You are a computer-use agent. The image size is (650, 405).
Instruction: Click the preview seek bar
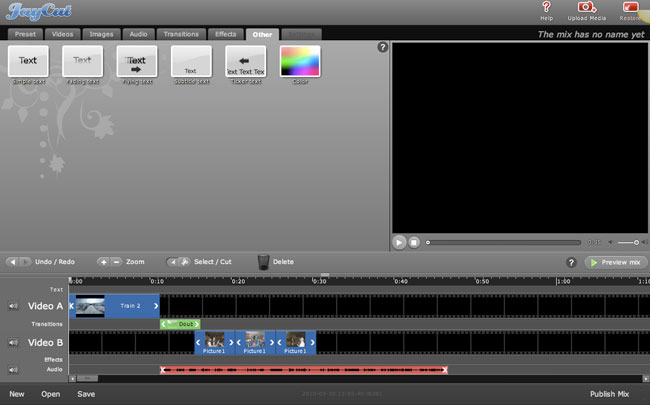(x=504, y=243)
